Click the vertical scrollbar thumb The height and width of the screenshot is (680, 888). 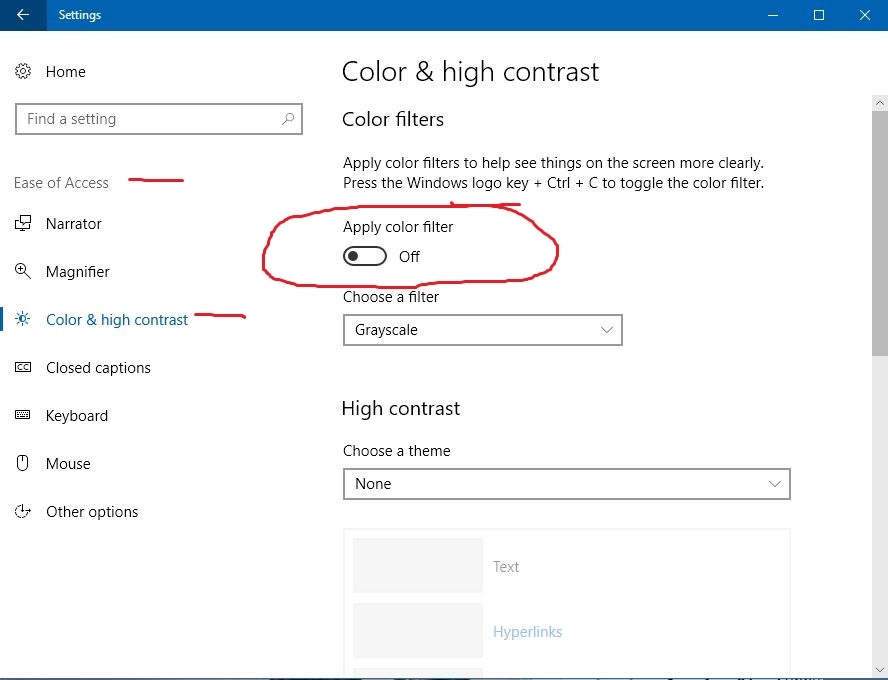pyautogui.click(x=880, y=233)
